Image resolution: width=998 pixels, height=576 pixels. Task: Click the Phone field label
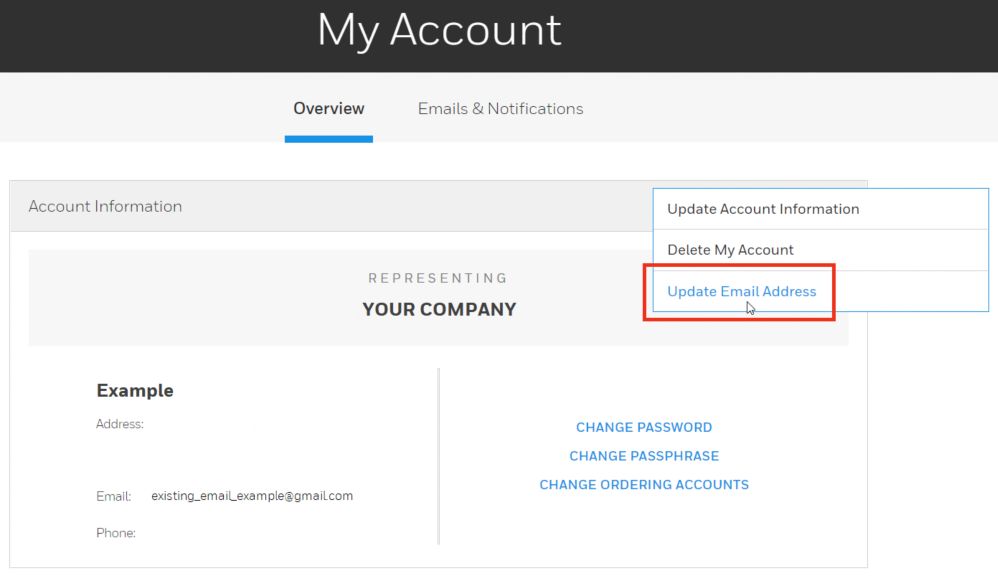tap(116, 533)
